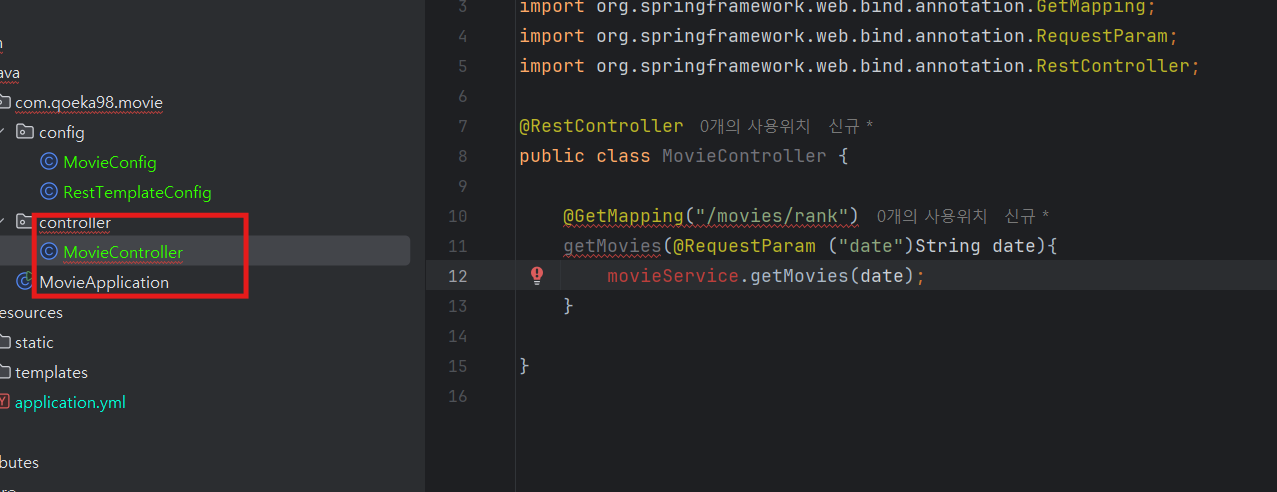Click line number 12 in the gutter
This screenshot has width=1277, height=492.
tap(457, 275)
